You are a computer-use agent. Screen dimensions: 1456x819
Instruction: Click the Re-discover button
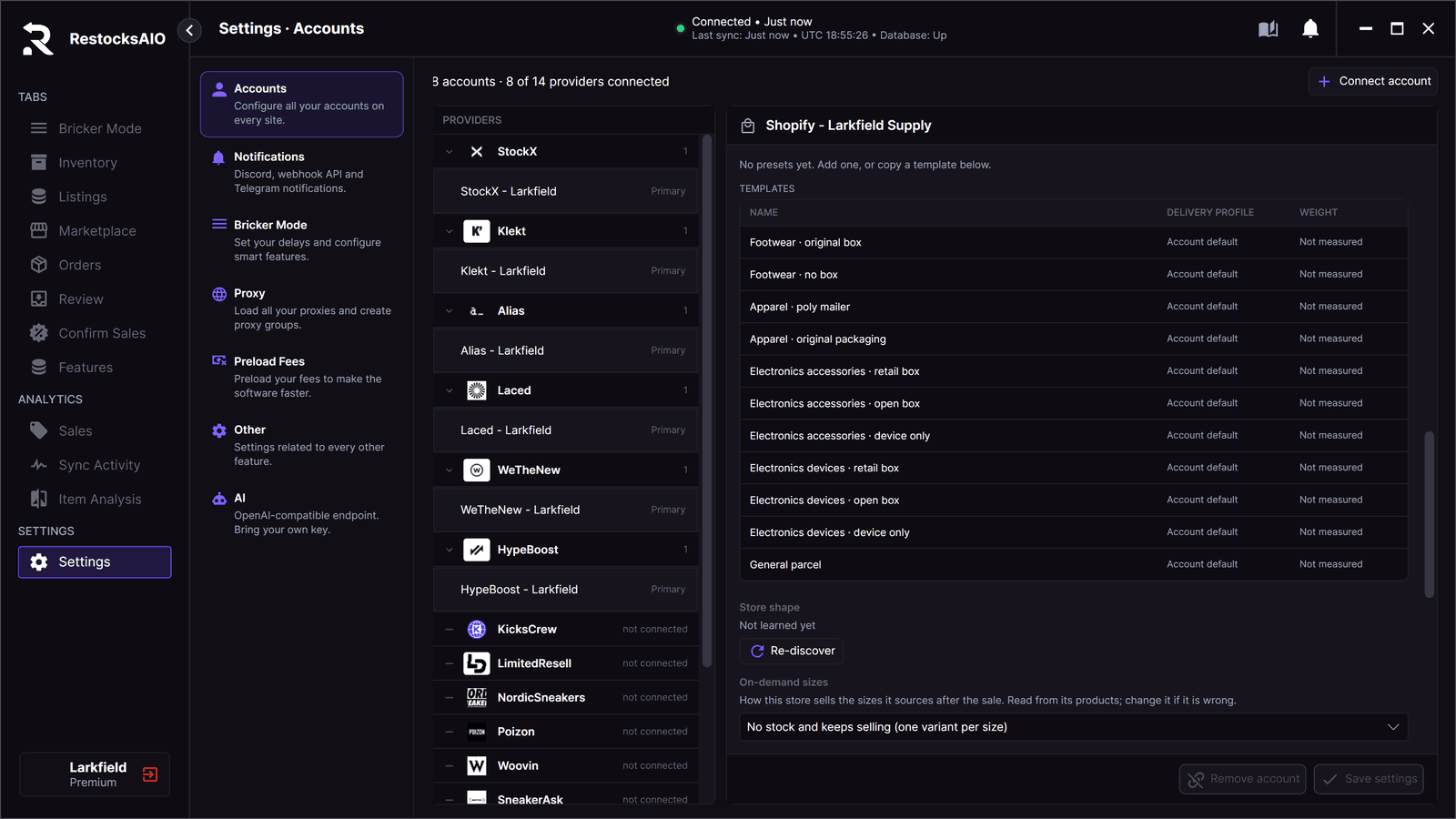792,651
